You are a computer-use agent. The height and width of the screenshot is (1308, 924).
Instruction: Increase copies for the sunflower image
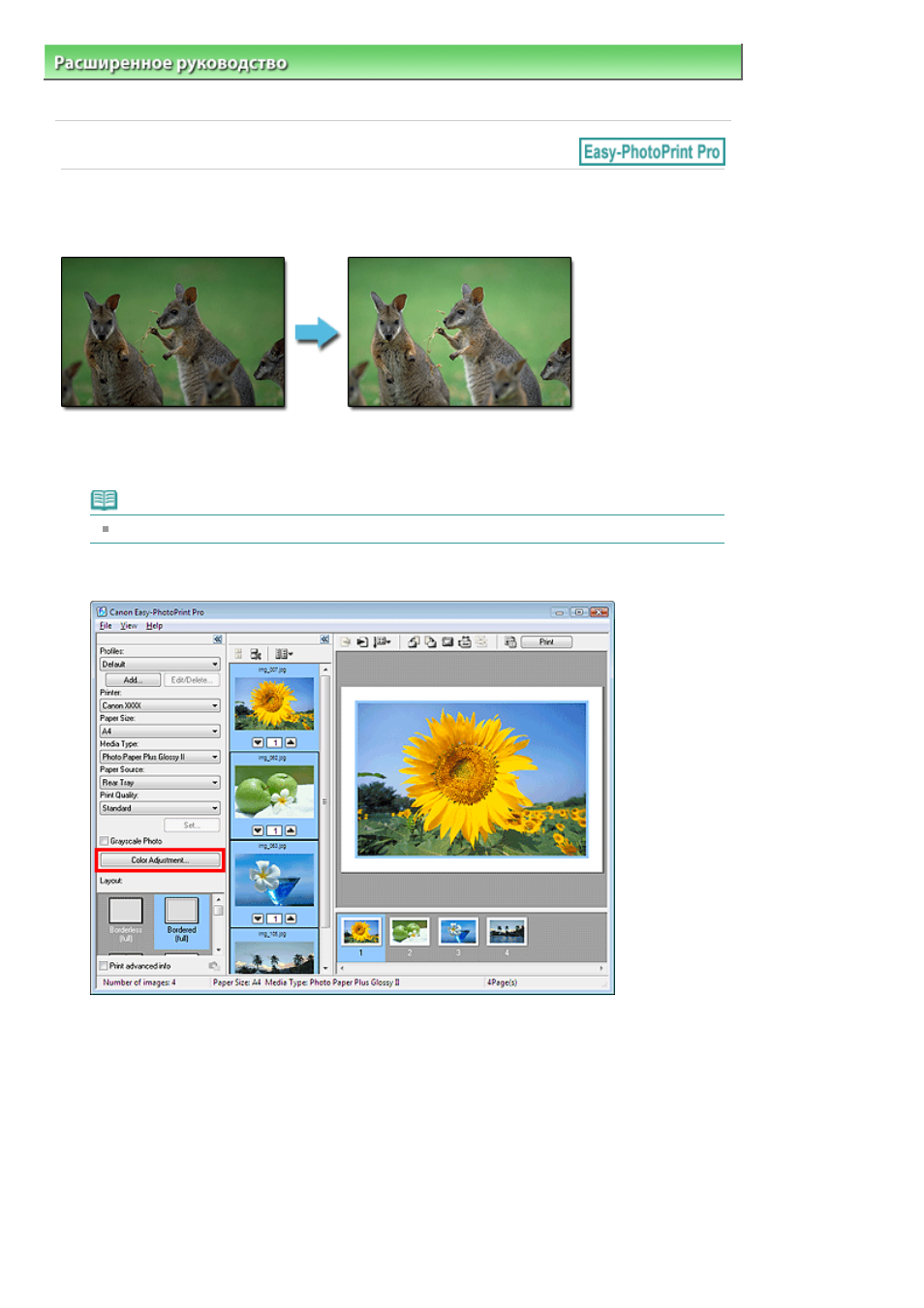pos(291,742)
